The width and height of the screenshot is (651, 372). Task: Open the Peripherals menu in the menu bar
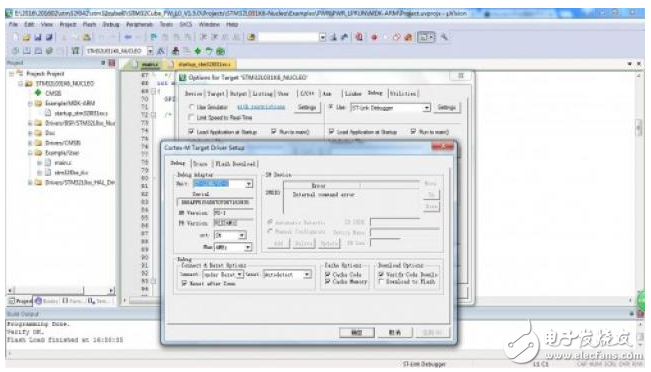(140, 24)
